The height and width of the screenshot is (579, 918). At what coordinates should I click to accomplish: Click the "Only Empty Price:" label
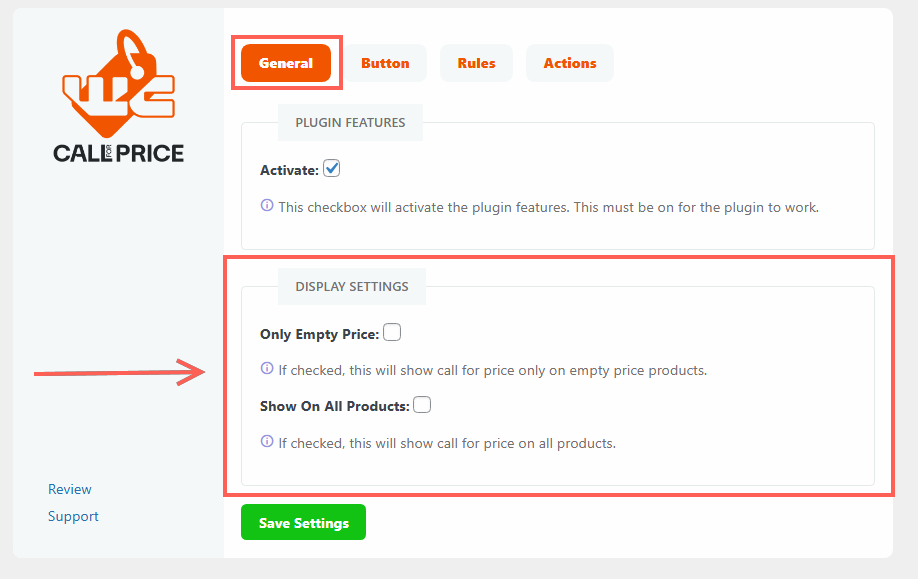[x=320, y=334]
